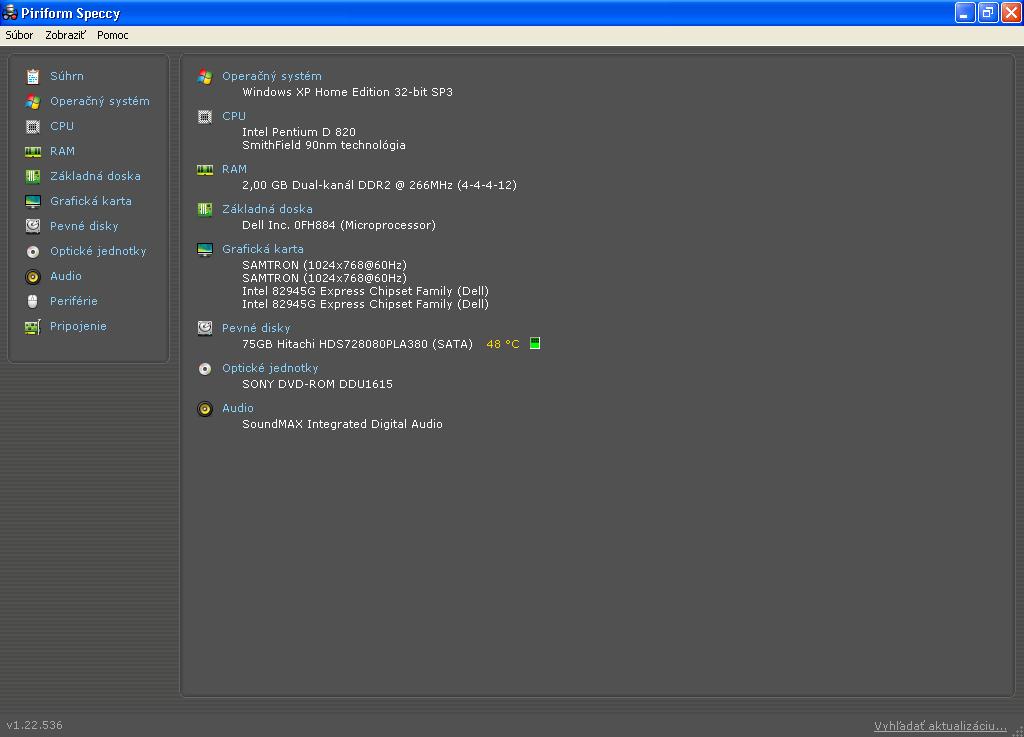The width and height of the screenshot is (1024, 737).
Task: Click the RAM heading link in summary
Action: tap(234, 169)
